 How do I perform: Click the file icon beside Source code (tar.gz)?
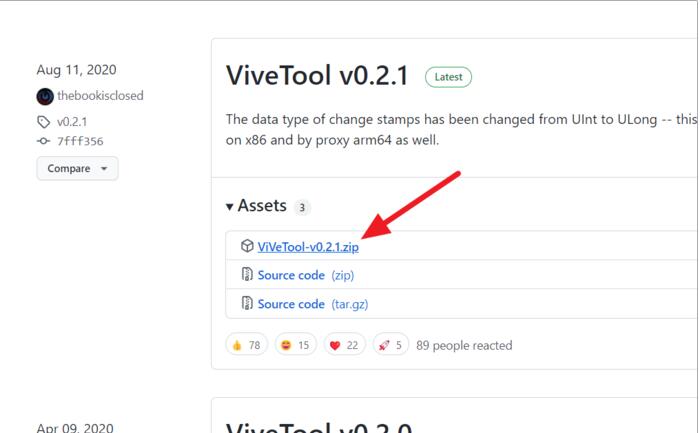[x=247, y=303]
